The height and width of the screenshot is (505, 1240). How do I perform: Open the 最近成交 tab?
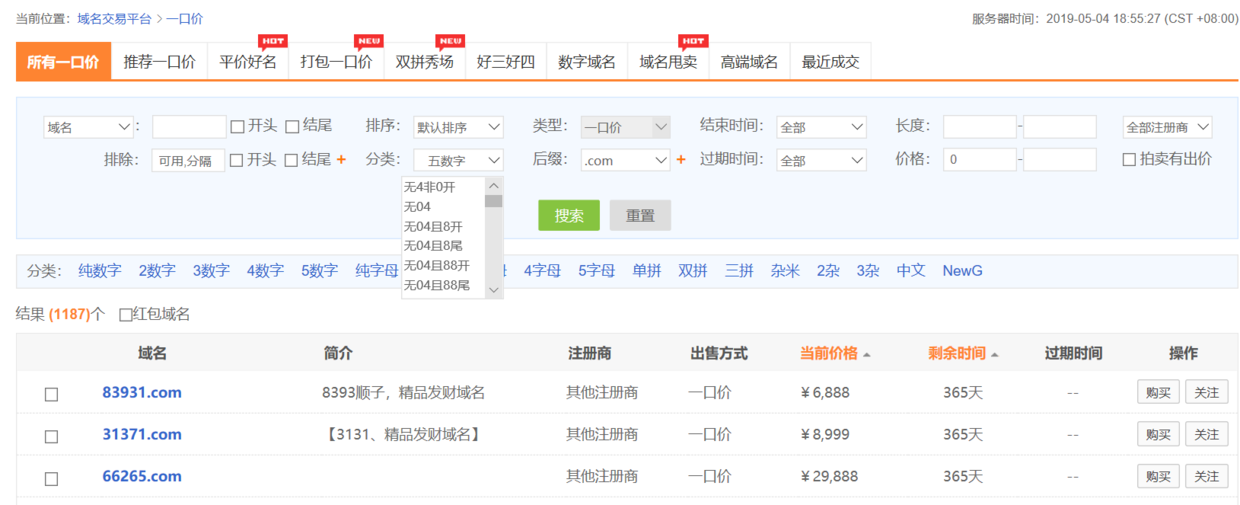pyautogui.click(x=830, y=62)
